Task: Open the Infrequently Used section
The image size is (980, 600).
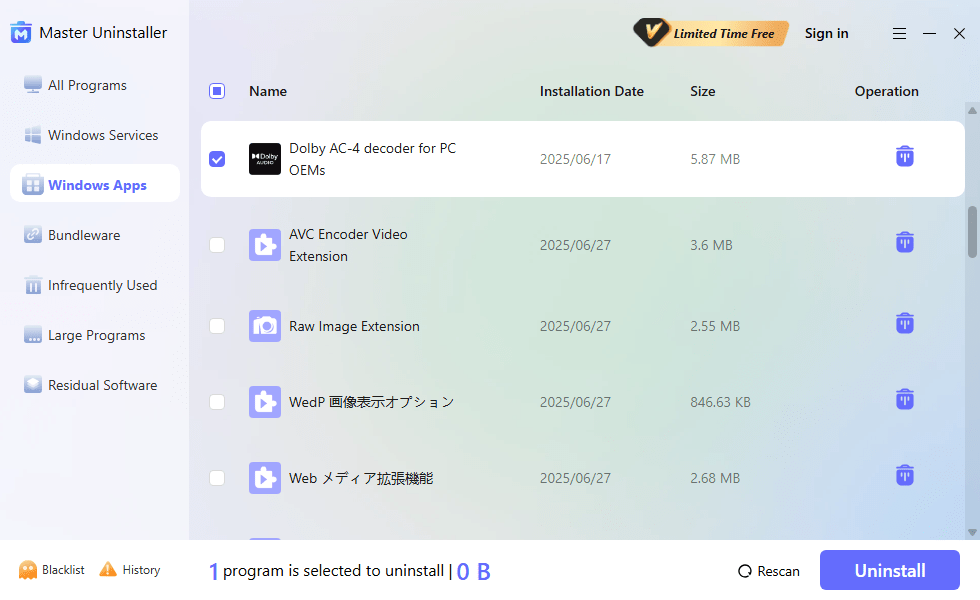Action: click(90, 285)
